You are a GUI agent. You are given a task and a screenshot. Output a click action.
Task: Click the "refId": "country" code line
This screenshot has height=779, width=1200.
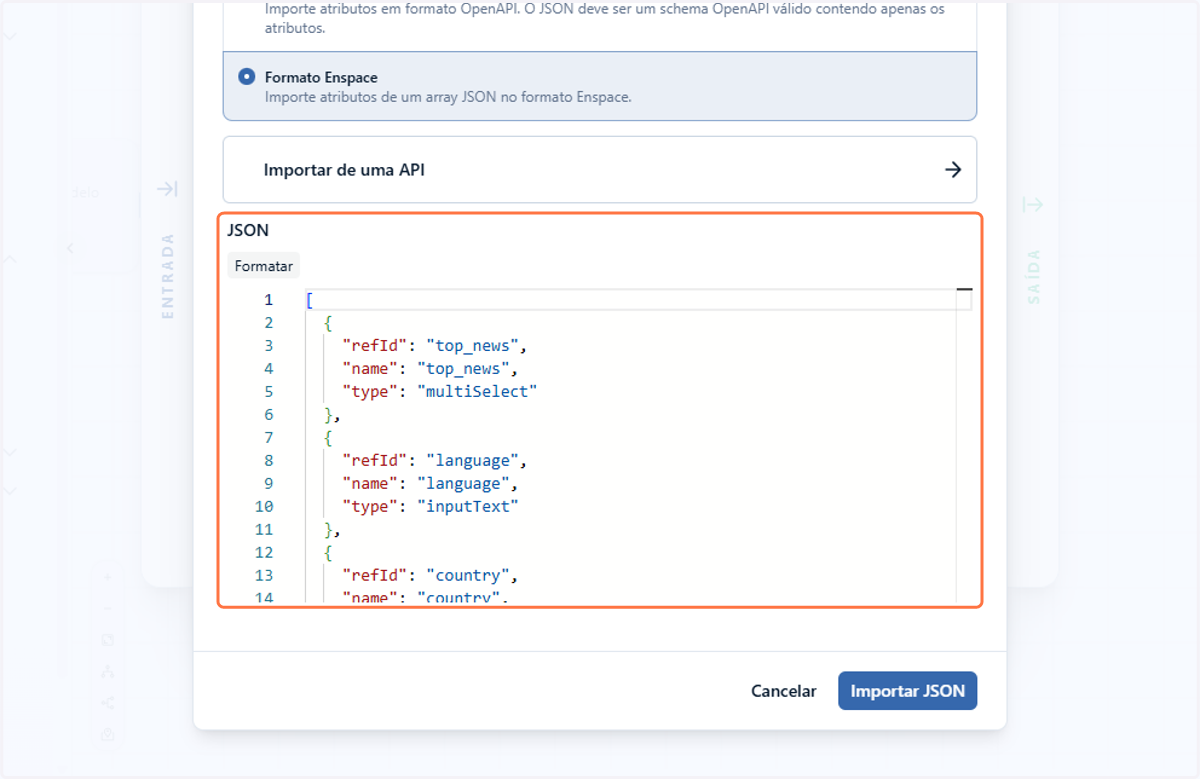click(430, 576)
